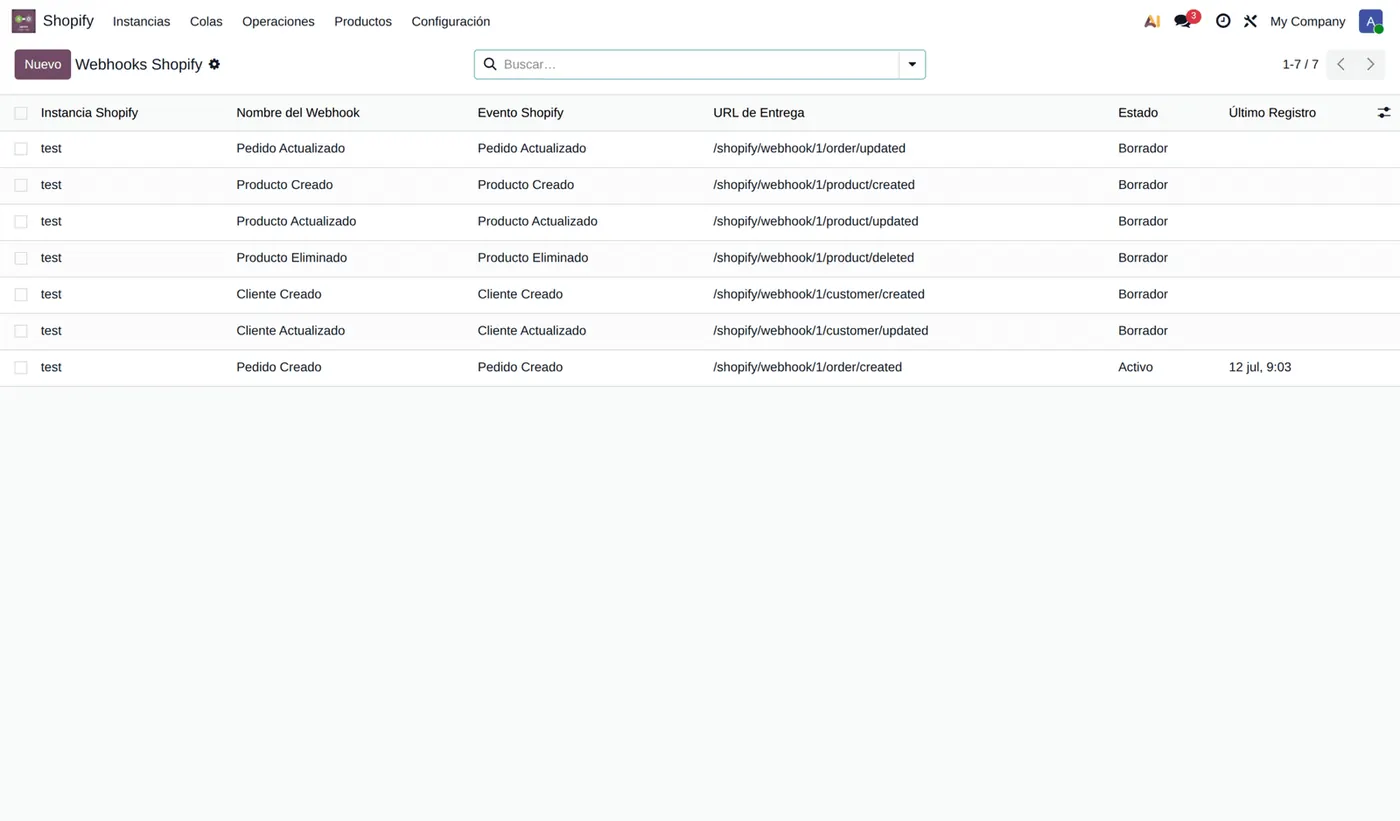Screen dimensions: 1400x821
Task: Click the Shopify app title
Action: pos(68,20)
